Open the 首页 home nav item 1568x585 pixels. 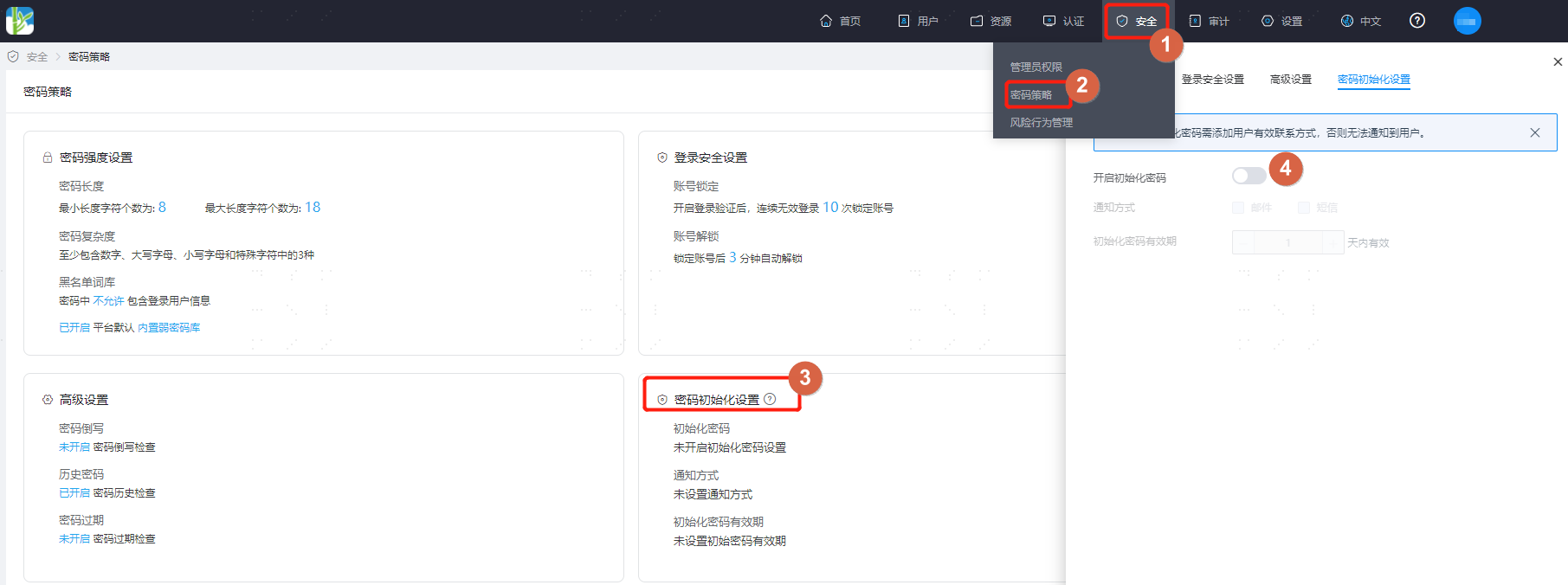point(840,21)
